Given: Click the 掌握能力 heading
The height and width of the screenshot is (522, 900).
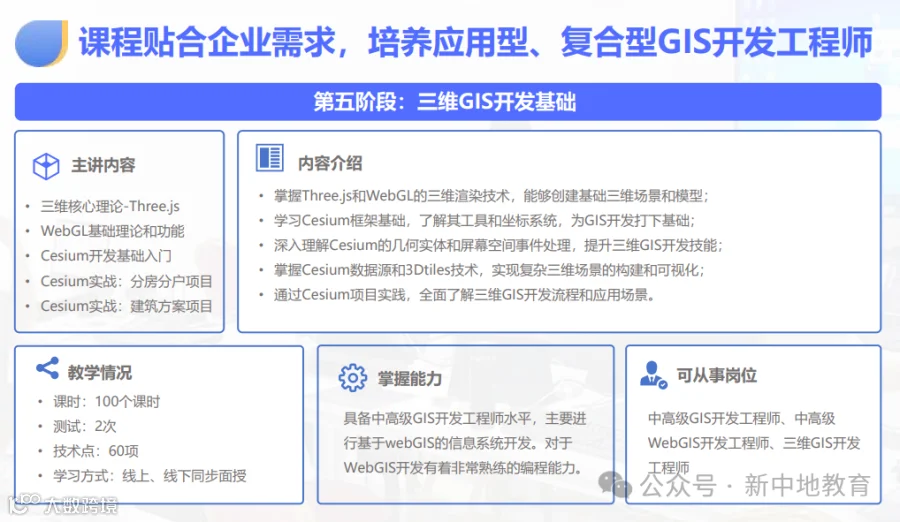Looking at the screenshot, I should tap(409, 378).
